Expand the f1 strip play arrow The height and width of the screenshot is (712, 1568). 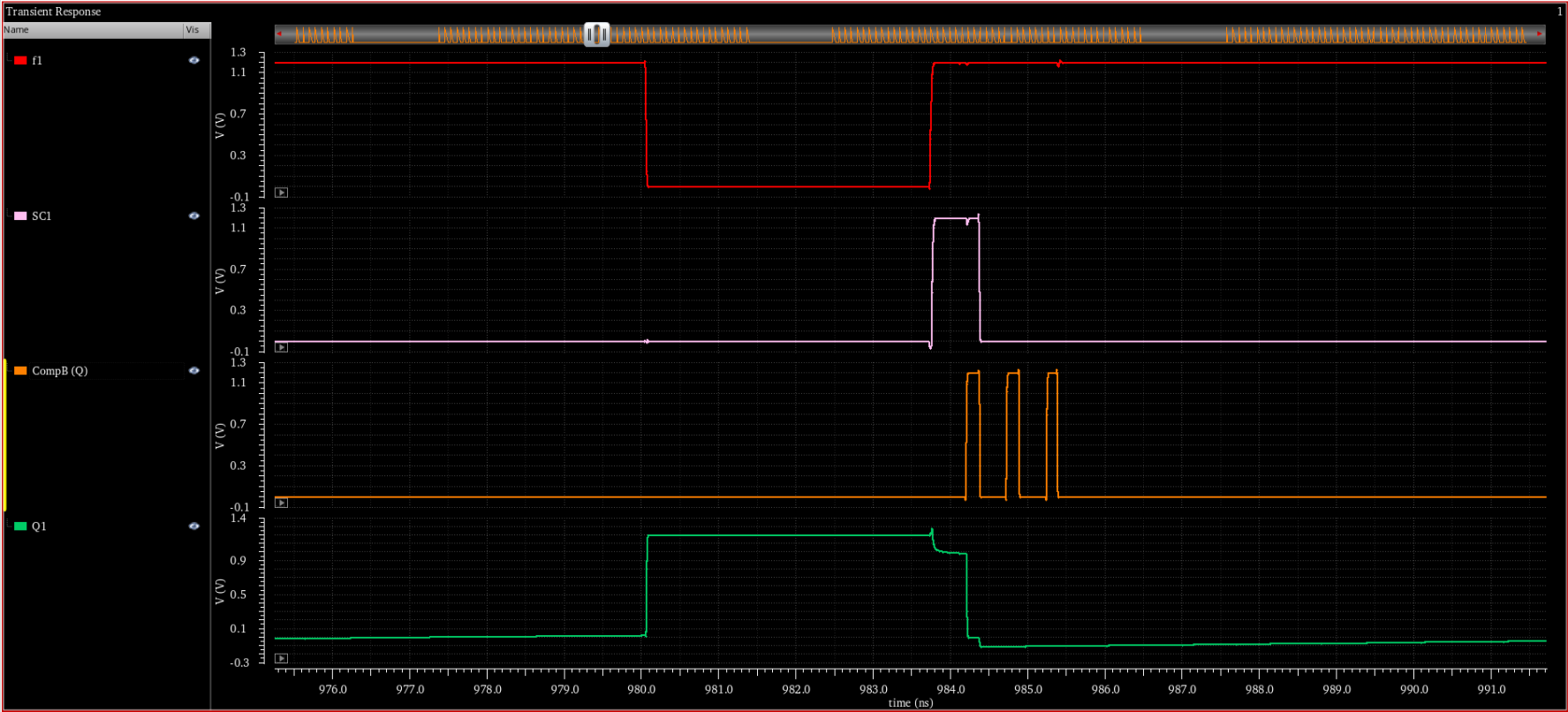click(281, 193)
